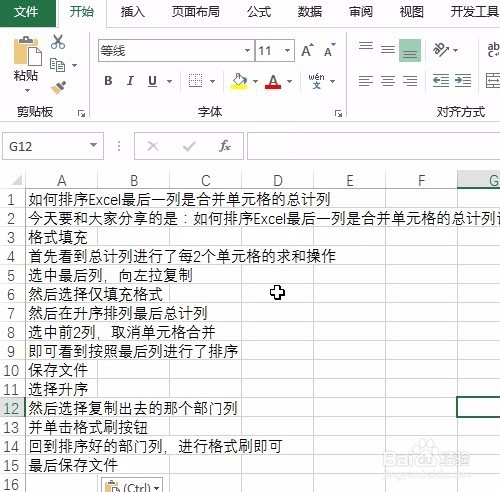Switch to the 页面布局 tab
The height and width of the screenshot is (492, 500).
pyautogui.click(x=196, y=12)
